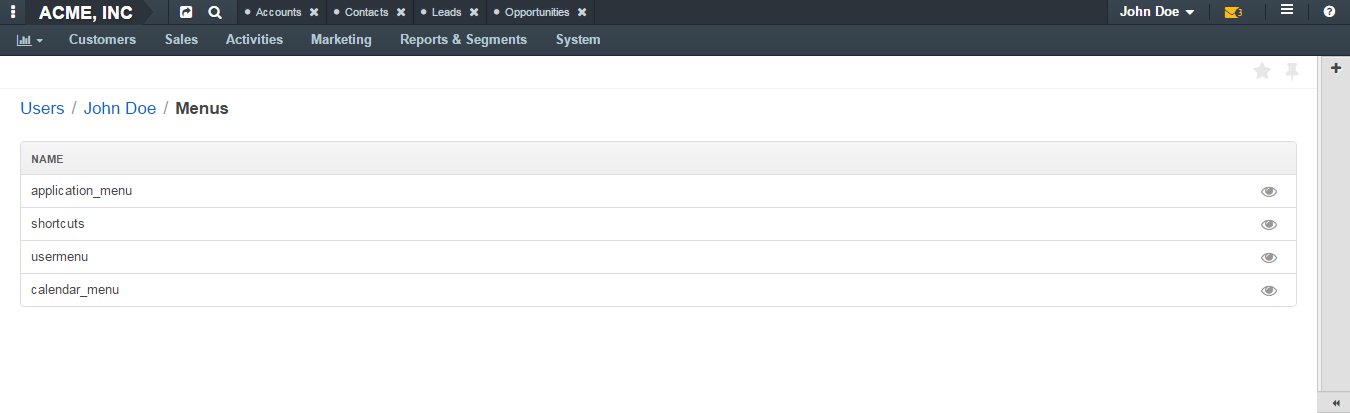Expand the dashboards chart icon dropdown
1350x413 pixels.
[x=30, y=40]
